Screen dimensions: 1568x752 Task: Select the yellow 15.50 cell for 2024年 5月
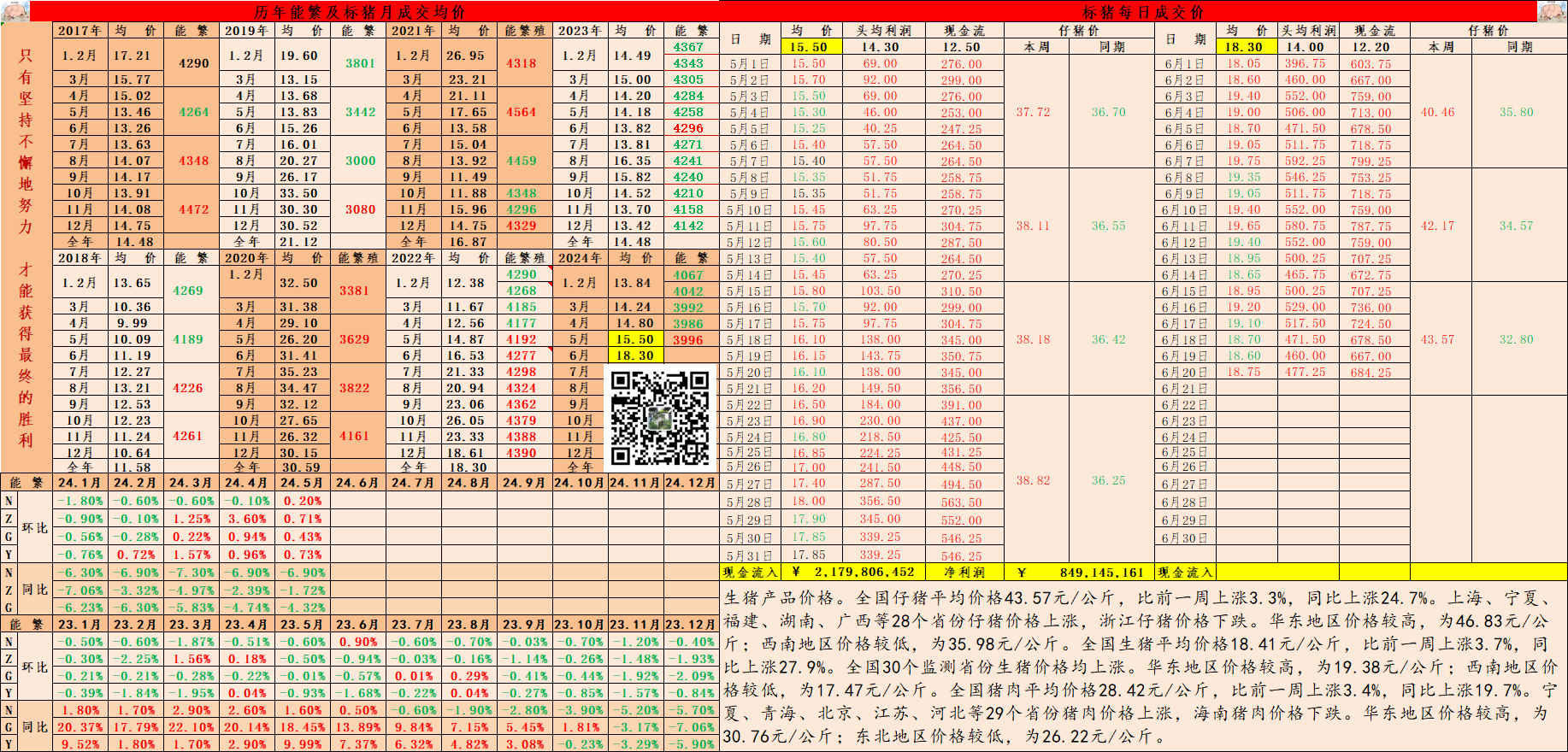pos(635,339)
